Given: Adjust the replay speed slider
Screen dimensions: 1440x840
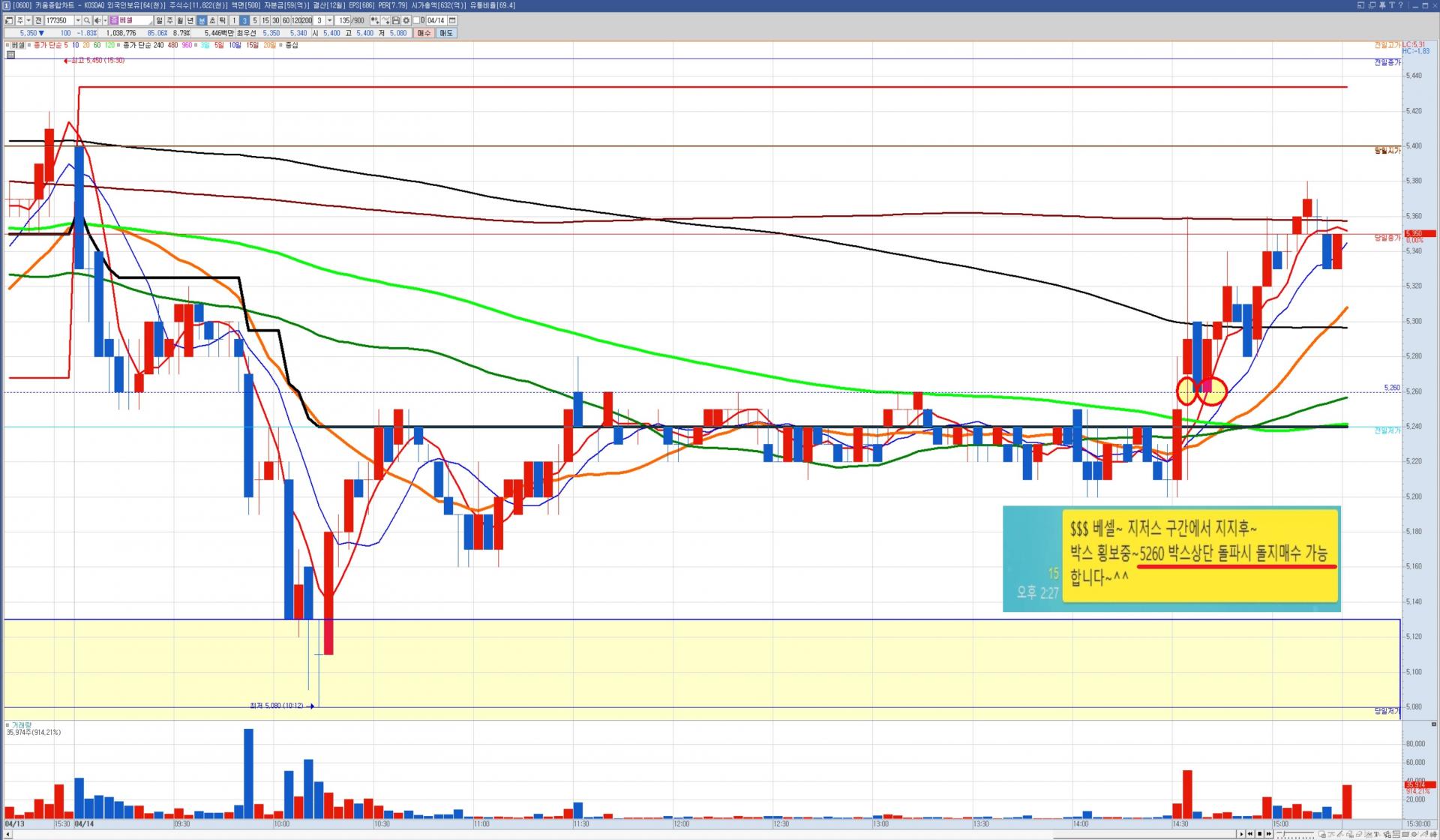Looking at the screenshot, I should tap(1284, 833).
